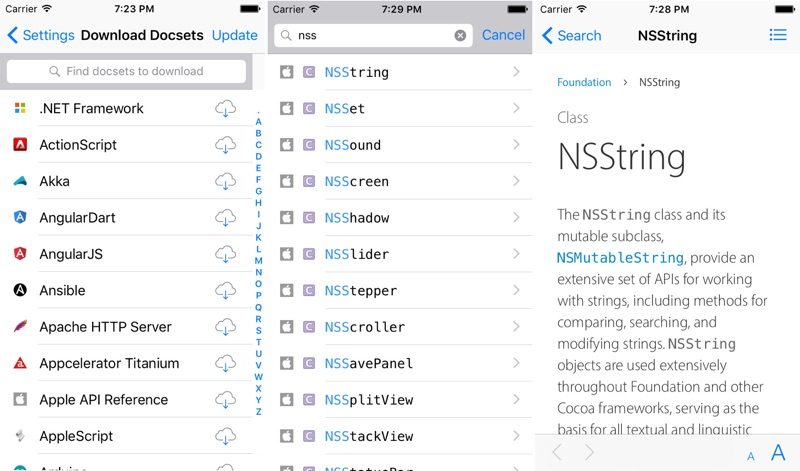Open the NSMutableString link
The height and width of the screenshot is (471, 800).
point(620,258)
